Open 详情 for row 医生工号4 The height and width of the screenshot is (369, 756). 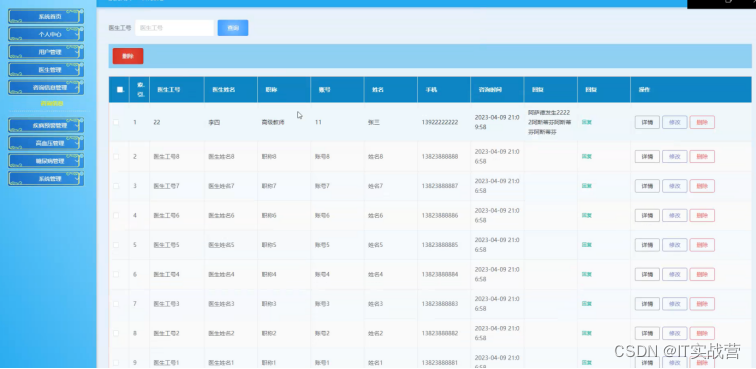647,274
